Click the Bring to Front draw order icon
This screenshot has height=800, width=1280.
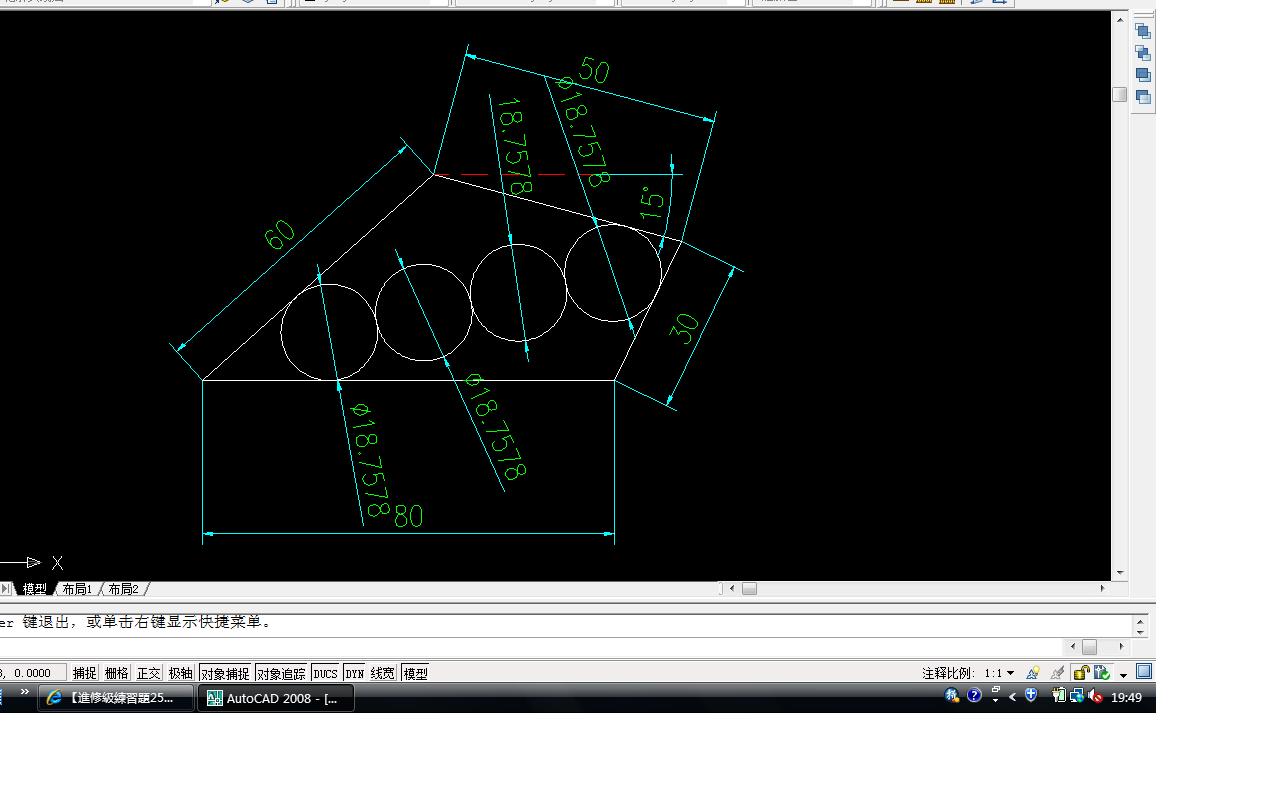click(1143, 31)
